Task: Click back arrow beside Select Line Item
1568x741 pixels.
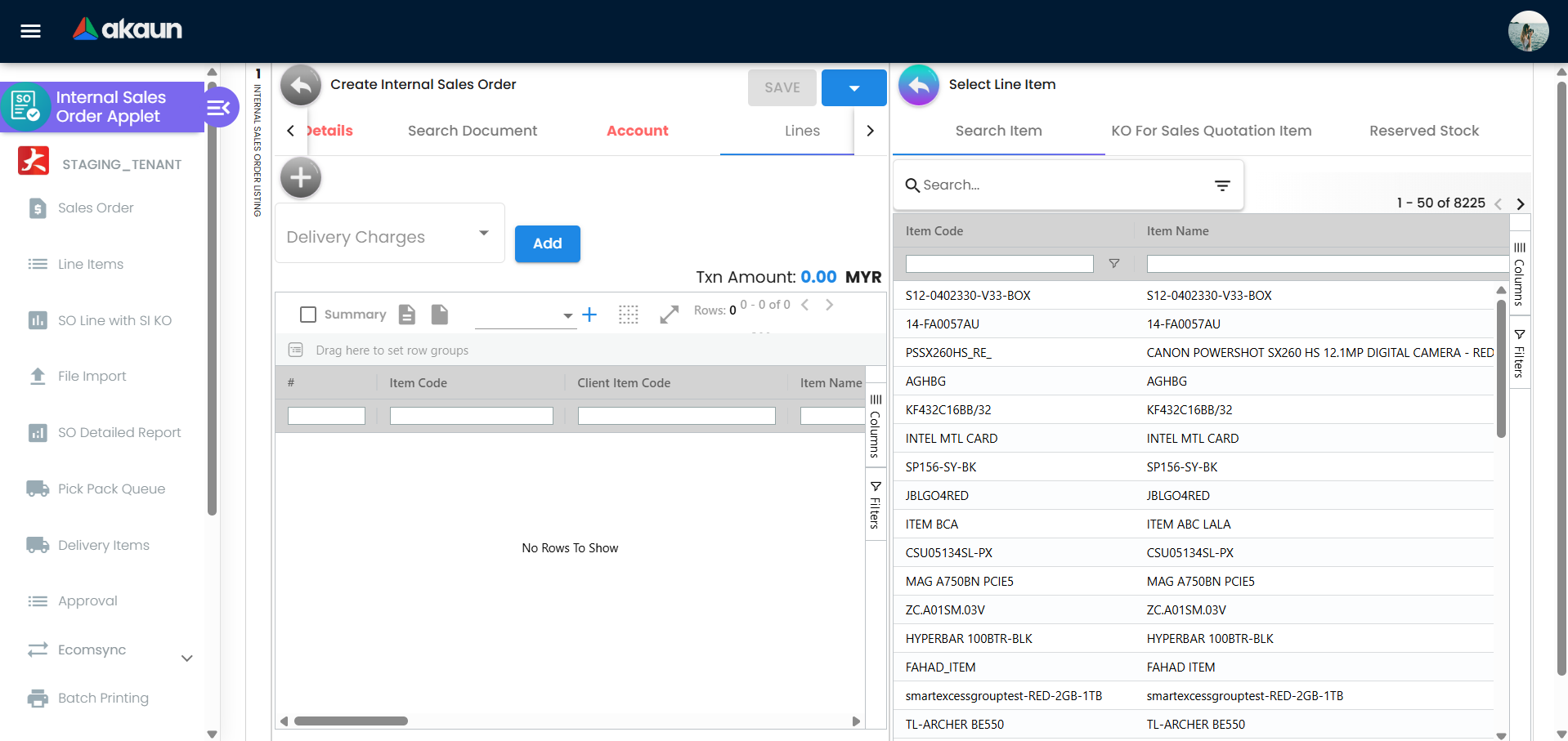Action: [x=919, y=85]
